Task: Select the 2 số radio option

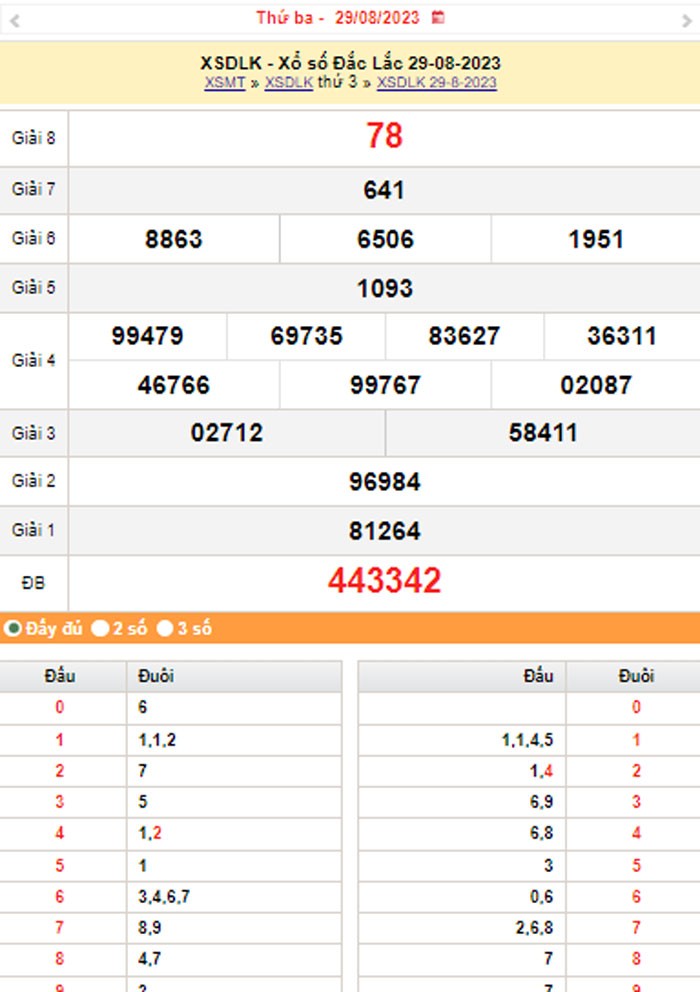Action: tap(100, 629)
